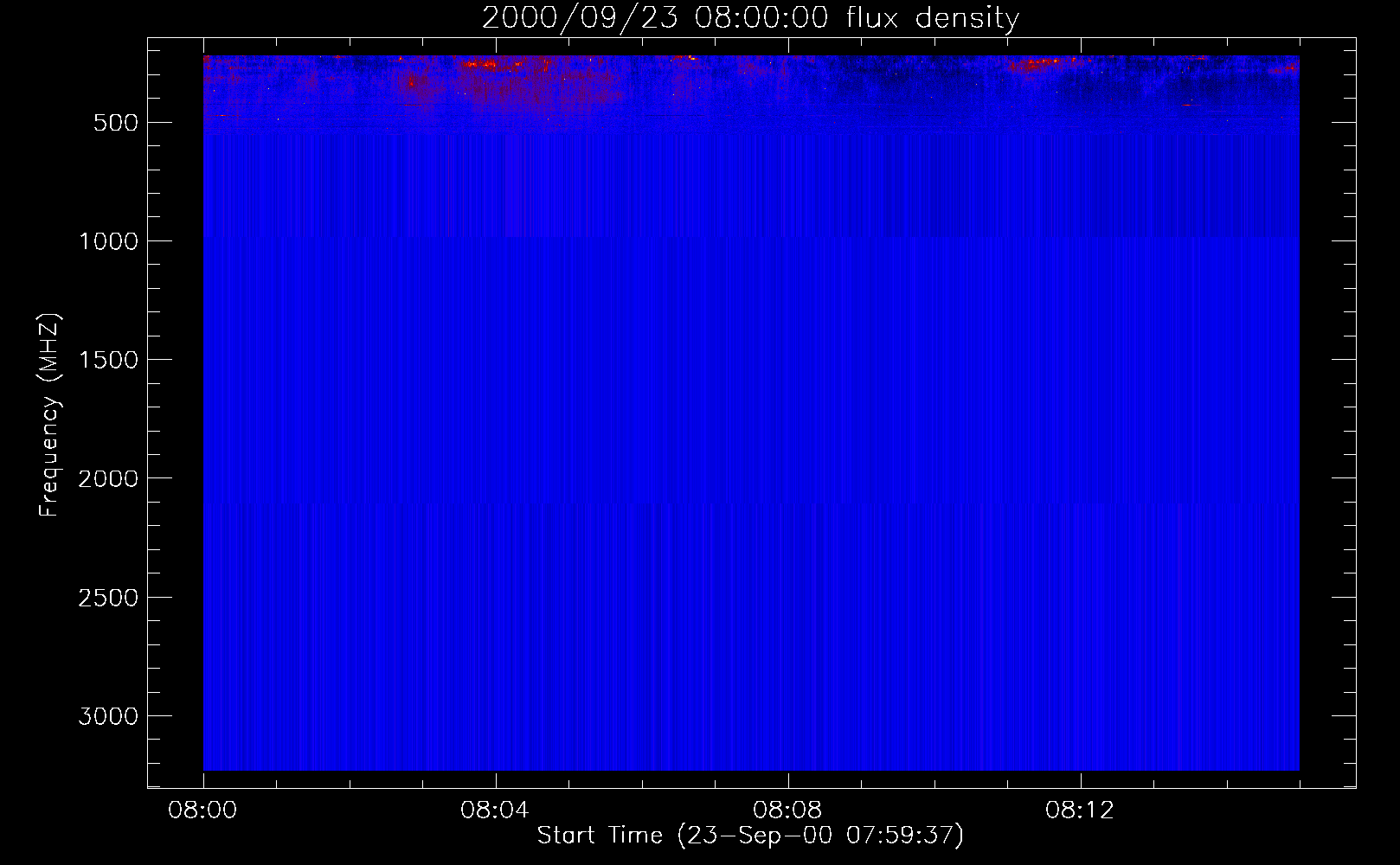This screenshot has width=1400, height=865.
Task: Click the 08:12 time tick label
Action: click(1080, 811)
